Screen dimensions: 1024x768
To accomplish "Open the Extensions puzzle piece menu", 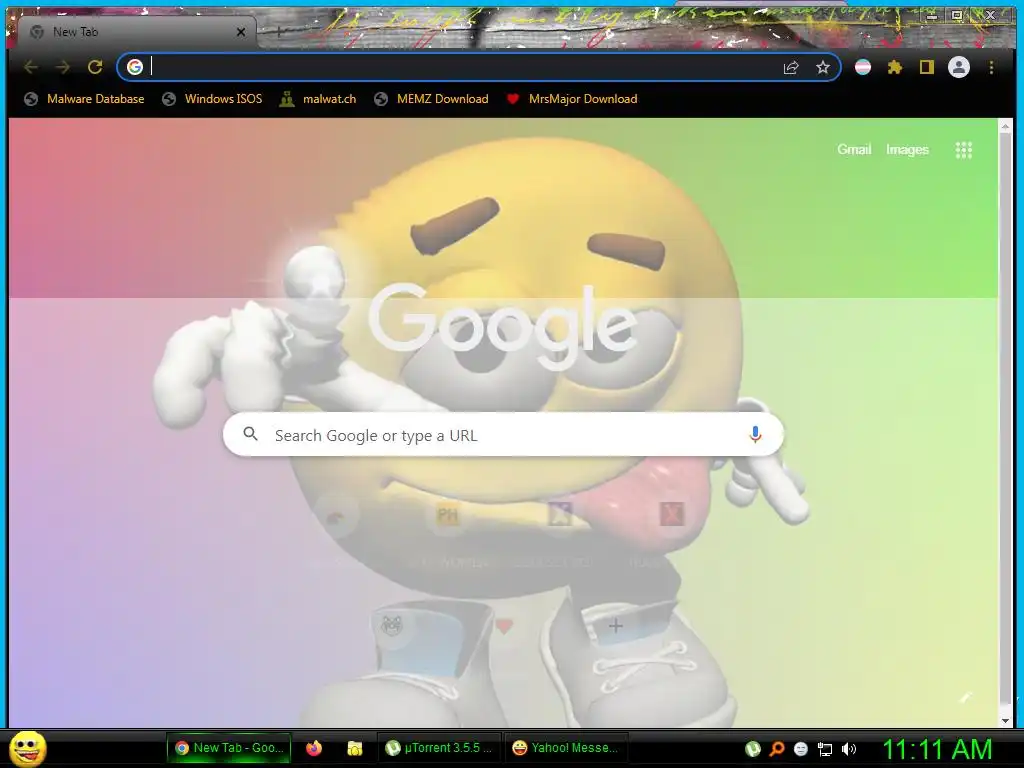I will coord(895,67).
